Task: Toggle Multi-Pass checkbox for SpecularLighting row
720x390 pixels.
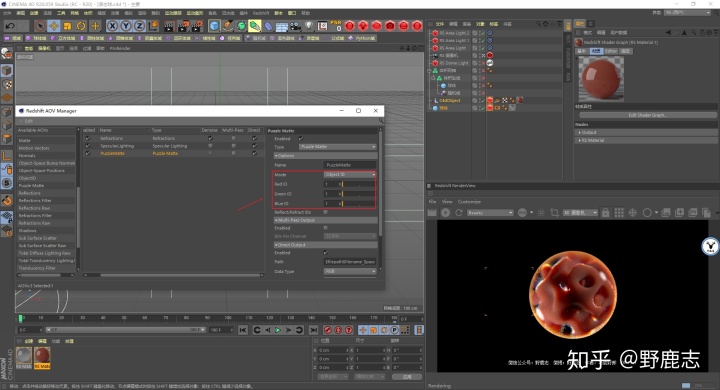Action: point(234,146)
